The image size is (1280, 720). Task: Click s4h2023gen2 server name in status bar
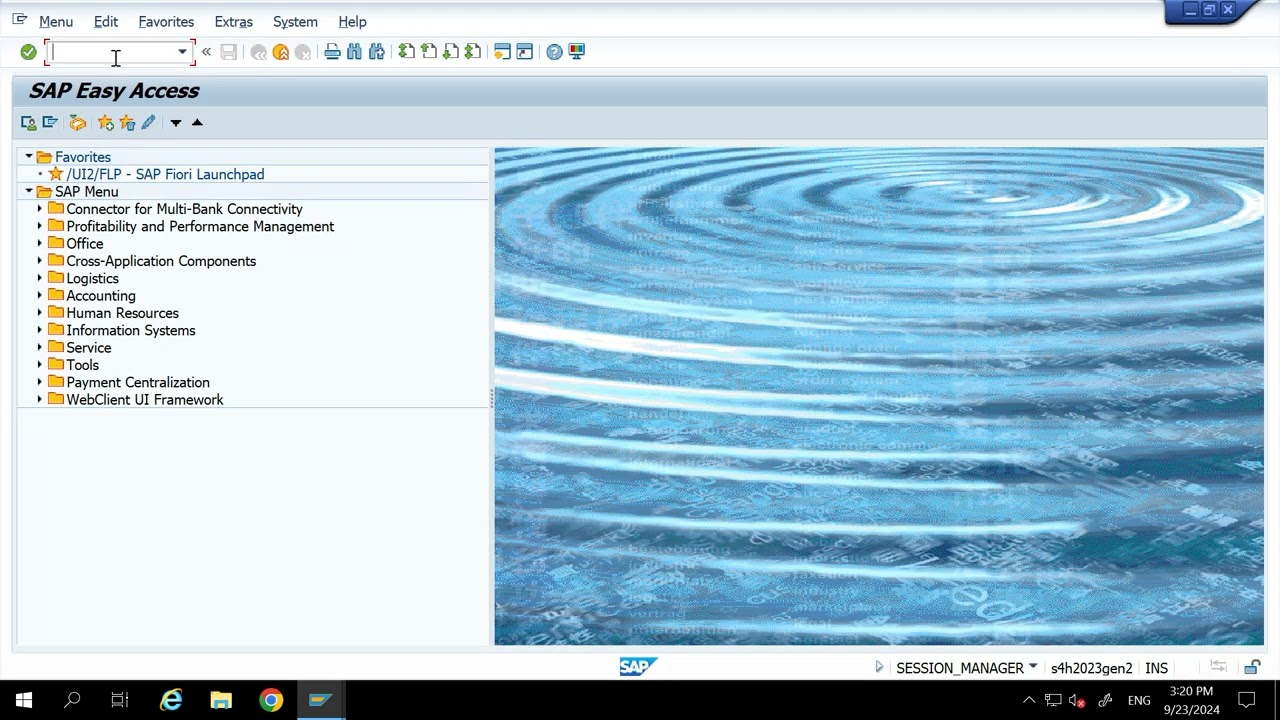point(1091,668)
